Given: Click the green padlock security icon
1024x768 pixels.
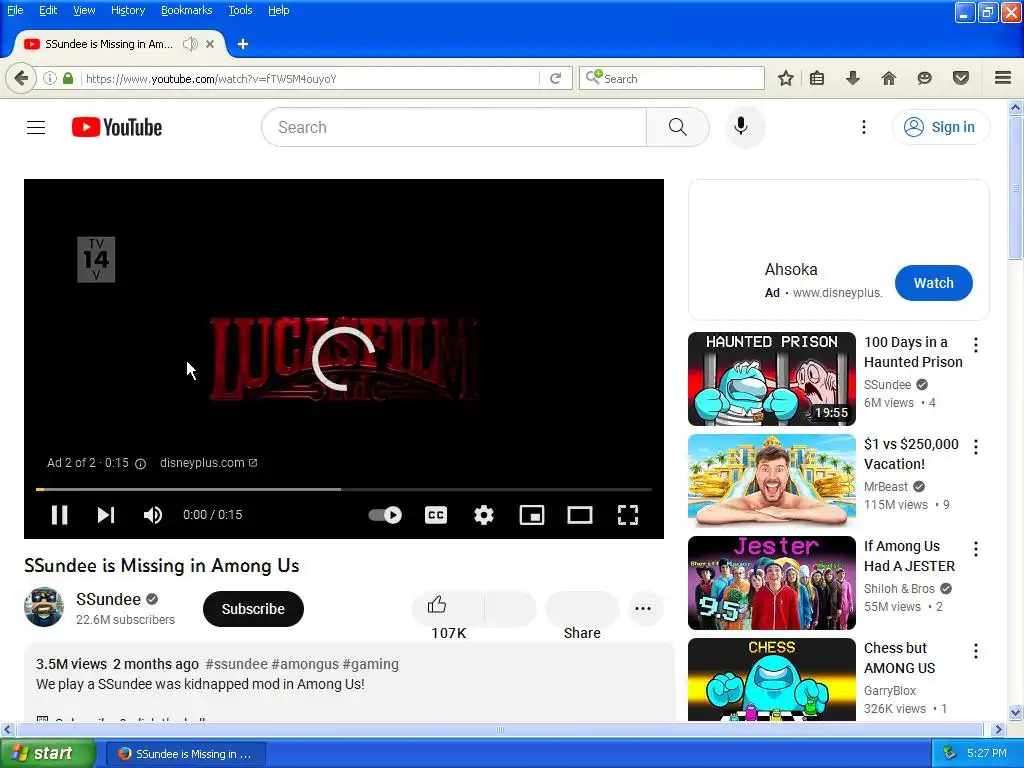Looking at the screenshot, I should point(68,78).
